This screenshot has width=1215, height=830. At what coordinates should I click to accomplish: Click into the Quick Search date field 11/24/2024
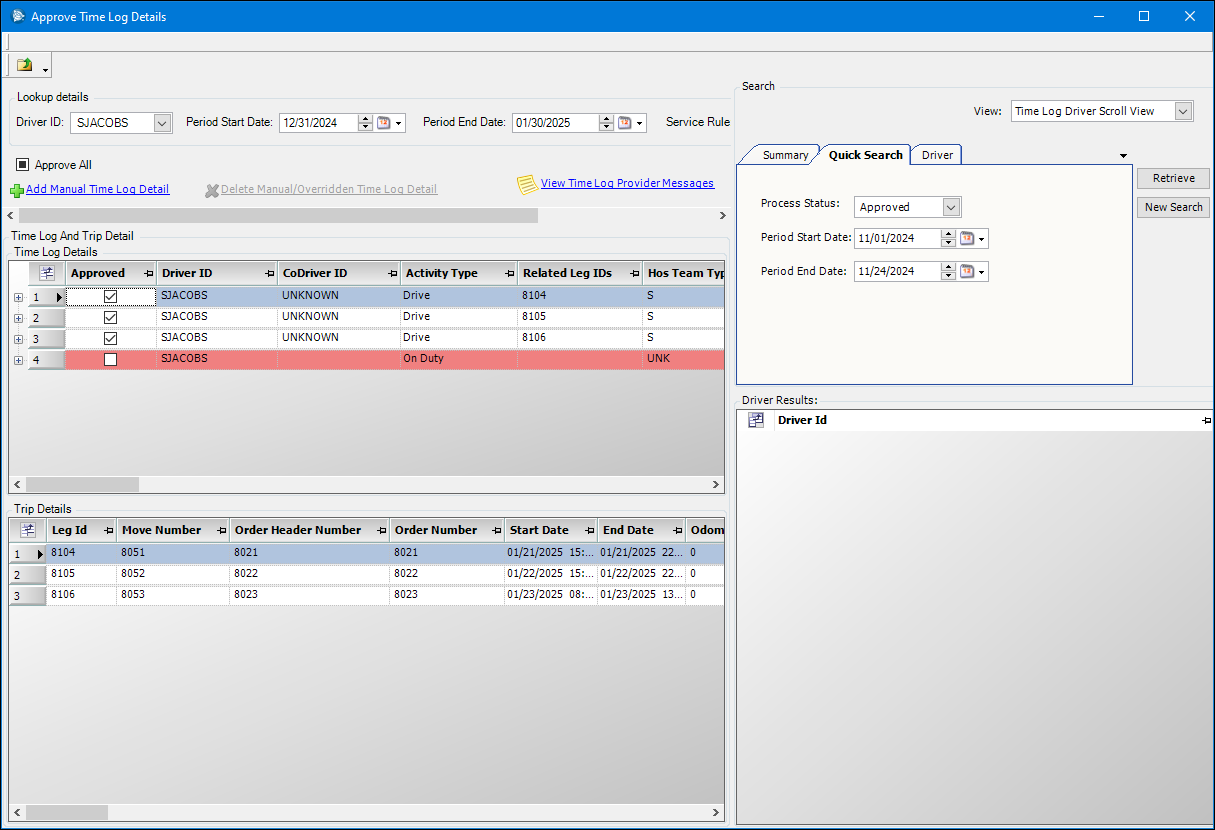point(898,271)
